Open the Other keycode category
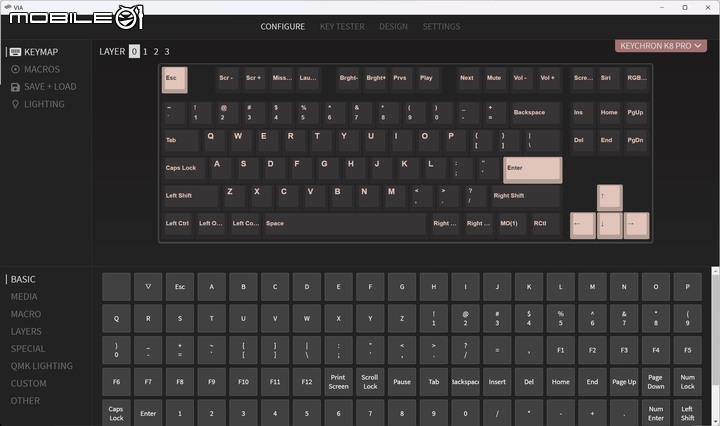Image resolution: width=720 pixels, height=426 pixels. [x=25, y=401]
